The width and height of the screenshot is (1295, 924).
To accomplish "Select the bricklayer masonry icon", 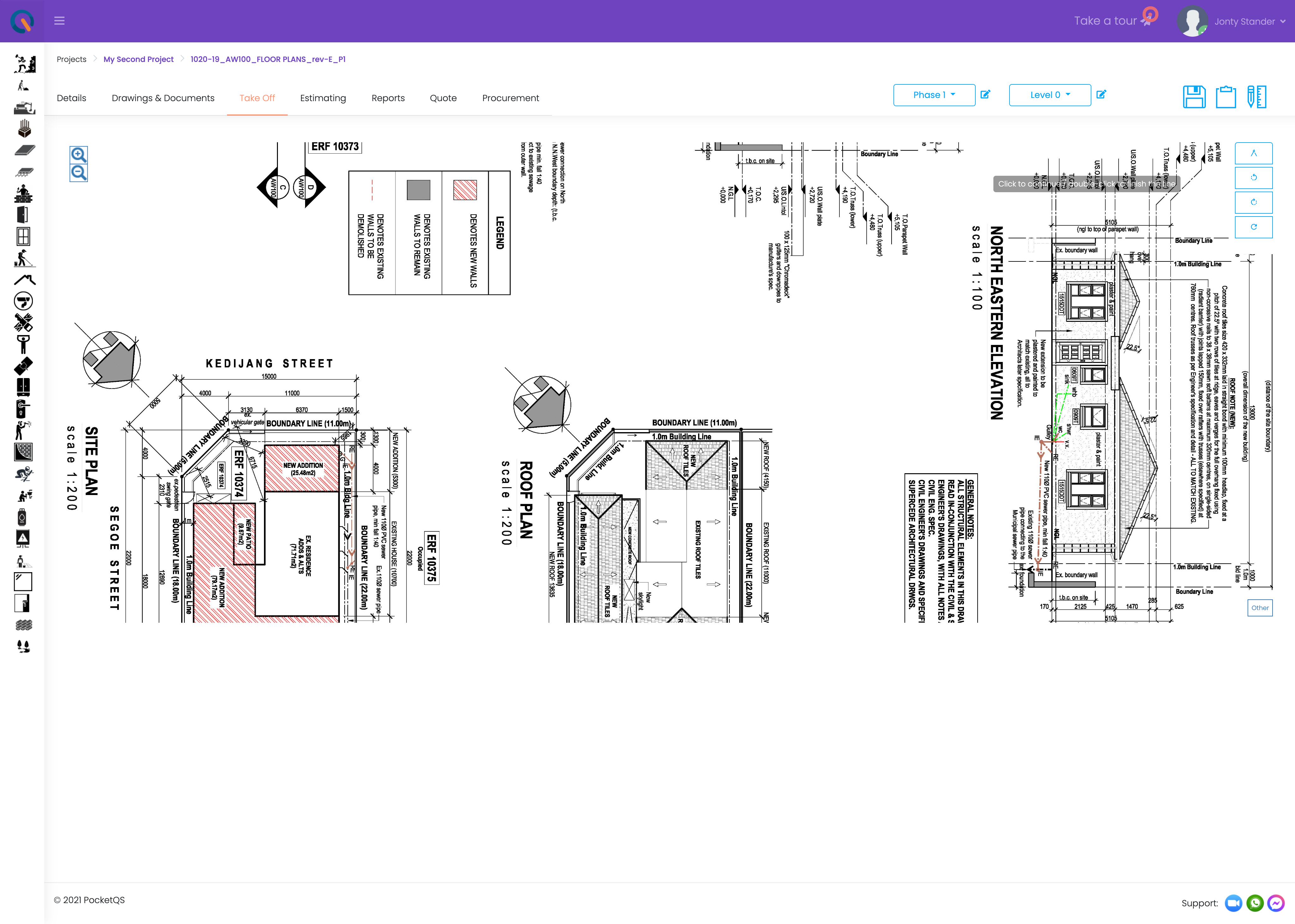I will 23,193.
